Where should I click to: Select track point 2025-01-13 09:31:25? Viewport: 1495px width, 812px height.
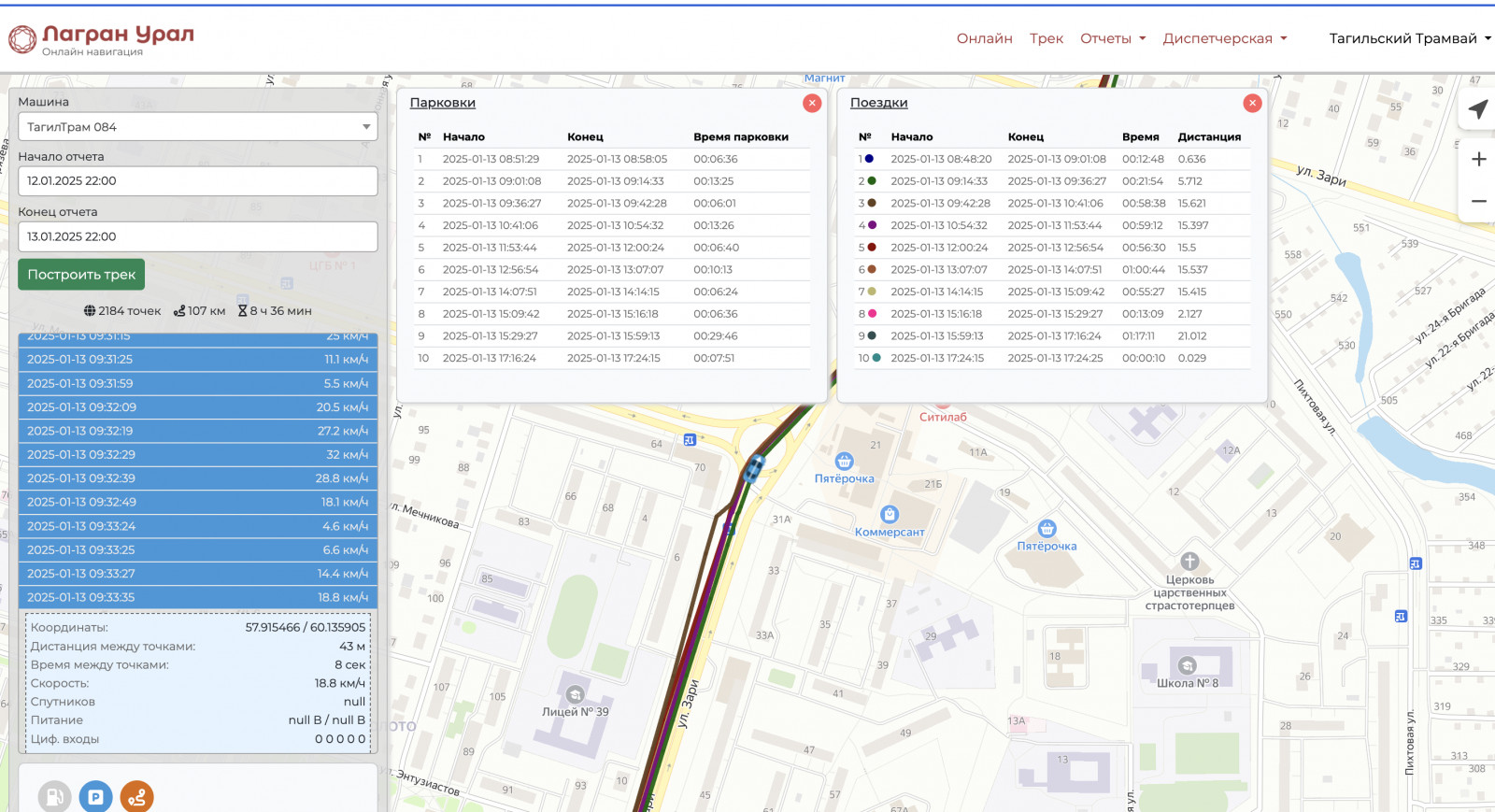coord(198,360)
